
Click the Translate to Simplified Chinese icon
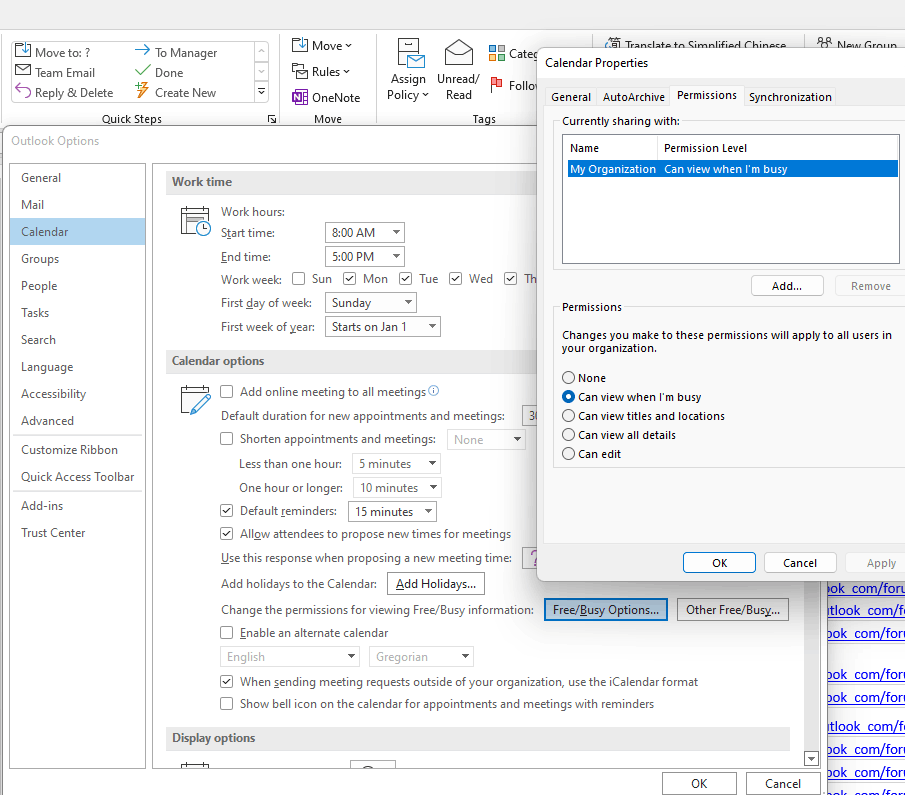(x=612, y=44)
